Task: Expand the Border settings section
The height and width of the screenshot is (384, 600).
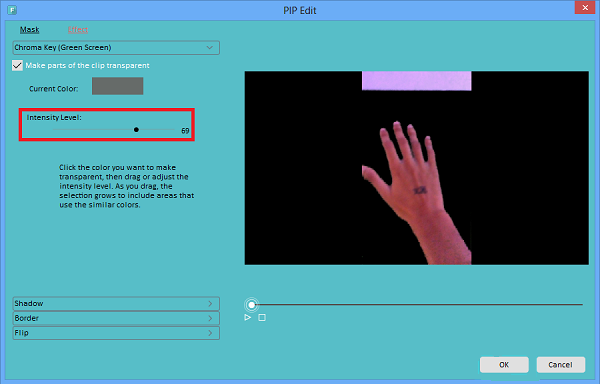Action: (x=116, y=318)
